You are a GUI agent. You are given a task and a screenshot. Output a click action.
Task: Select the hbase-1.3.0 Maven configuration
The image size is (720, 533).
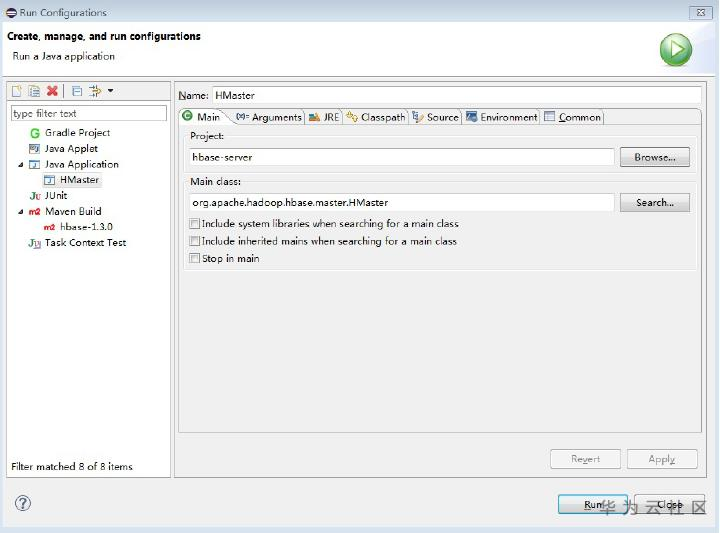point(86,227)
